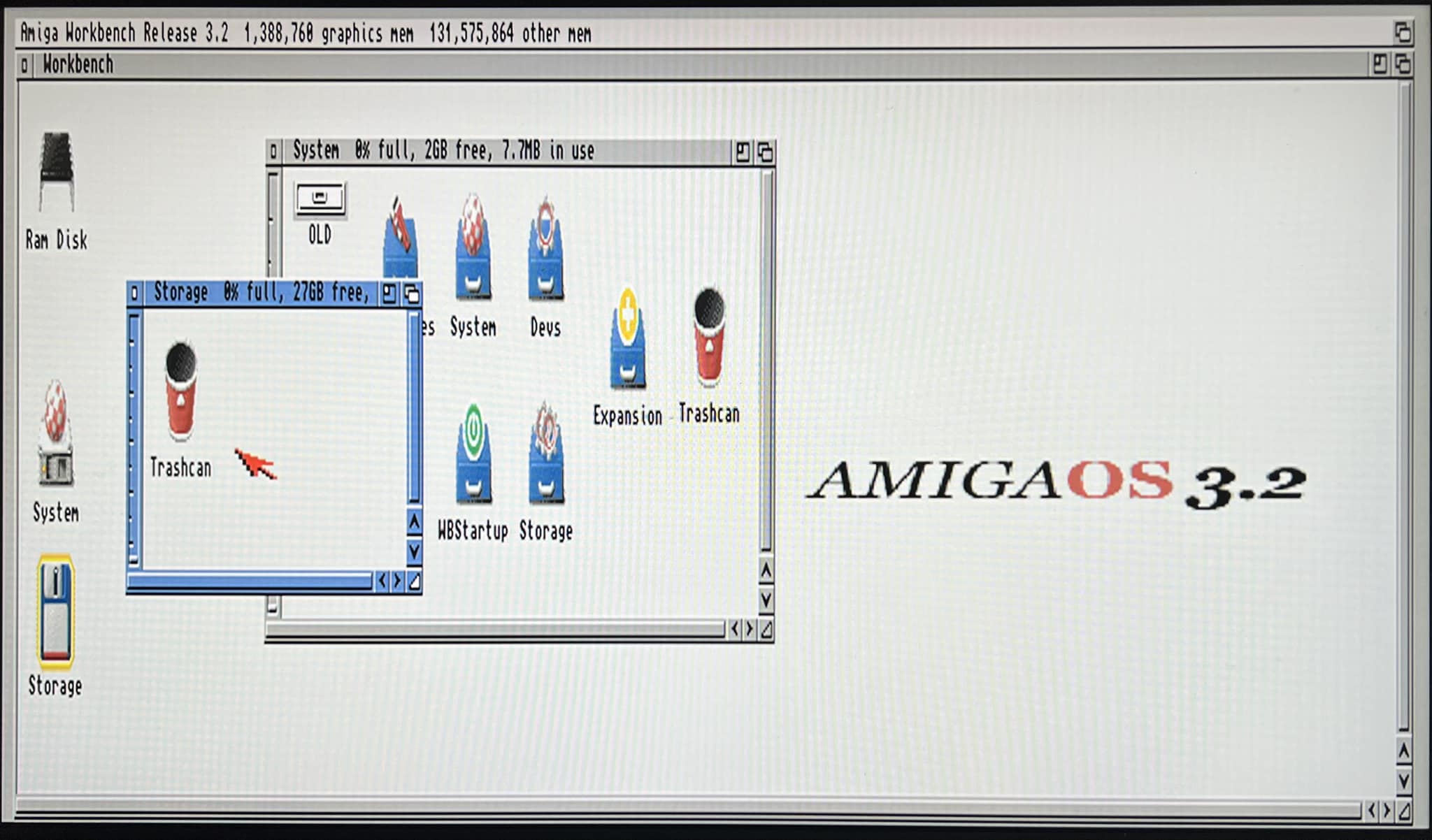Select Trashcan icon in Storage window
Viewport: 1432px width, 840px height.
pyautogui.click(x=180, y=391)
